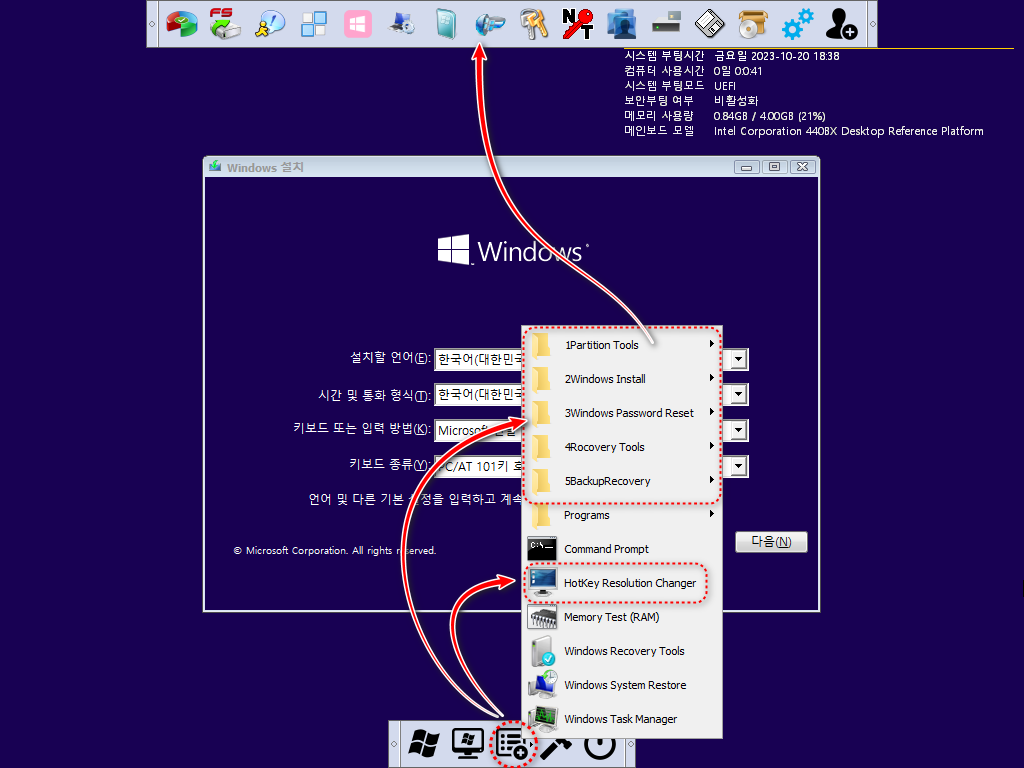The width and height of the screenshot is (1024, 768).
Task: Open the Programs folder submenu
Action: coord(622,515)
